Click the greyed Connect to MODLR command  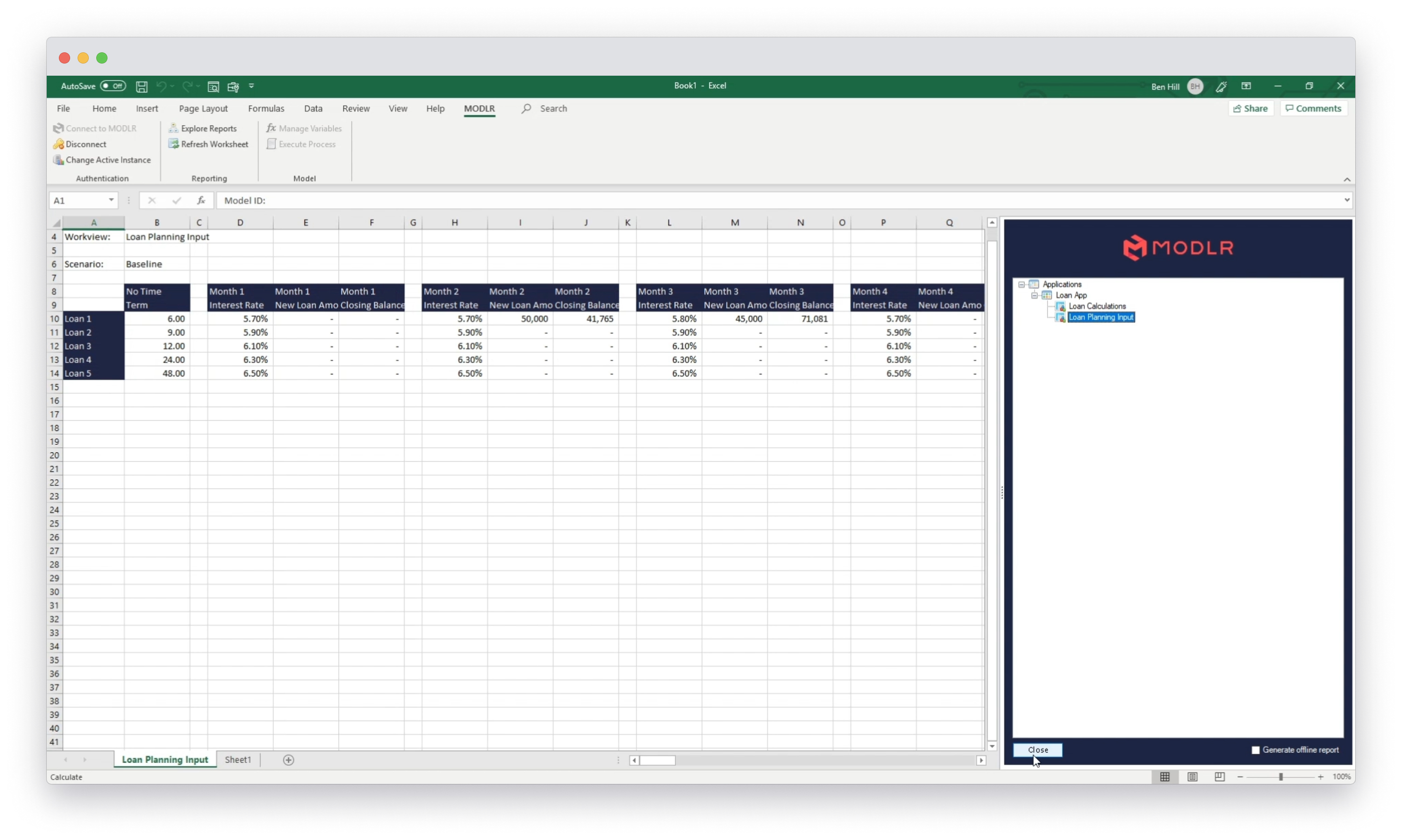point(95,128)
